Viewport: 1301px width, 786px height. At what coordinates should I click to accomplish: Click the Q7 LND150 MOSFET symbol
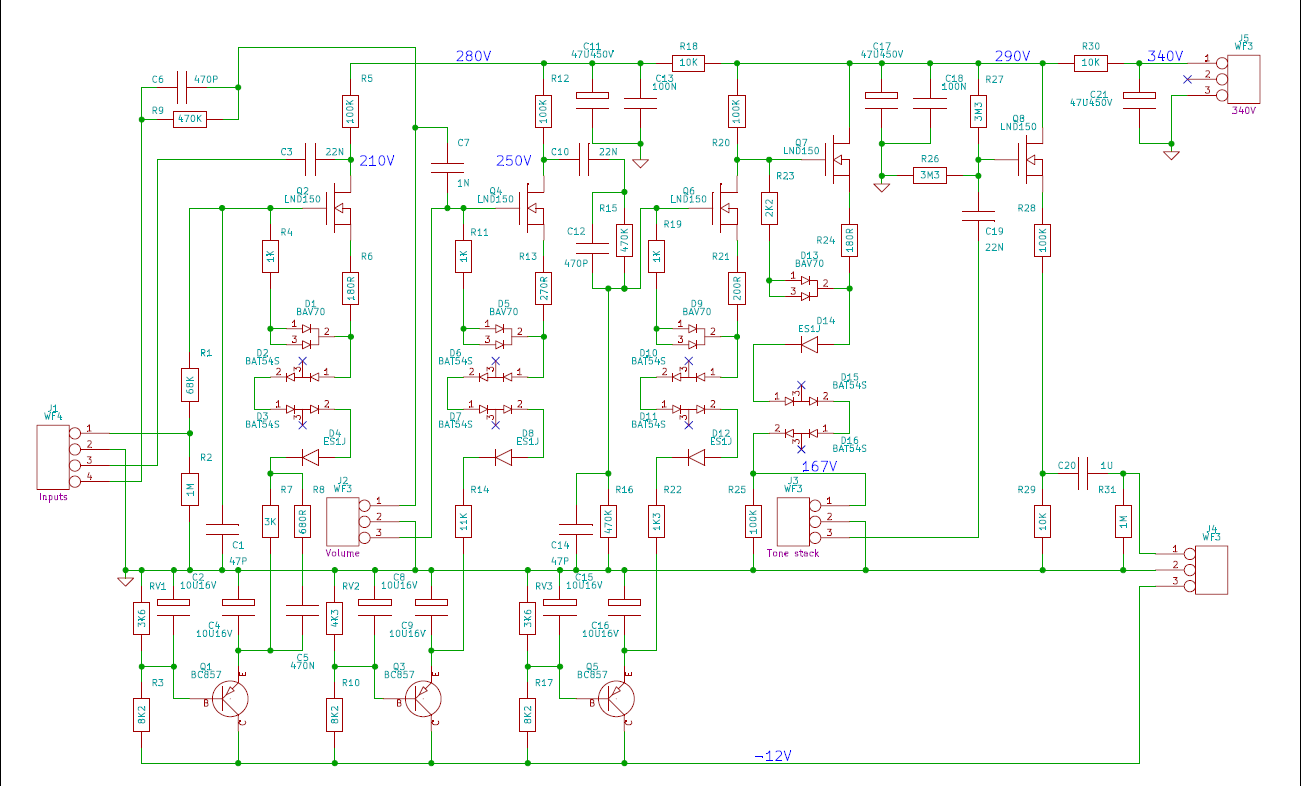(837, 159)
